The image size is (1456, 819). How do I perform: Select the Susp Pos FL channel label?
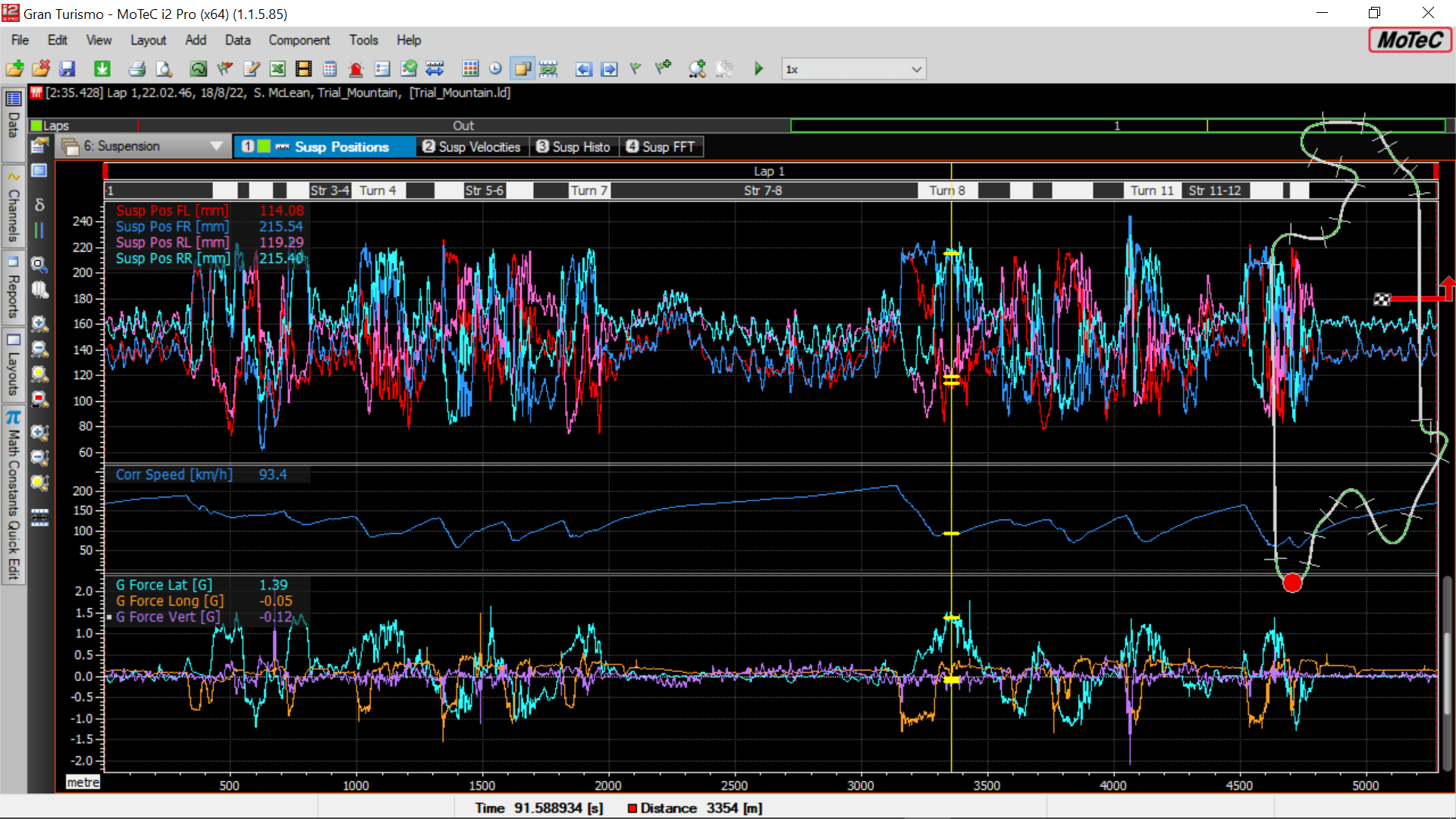(171, 211)
